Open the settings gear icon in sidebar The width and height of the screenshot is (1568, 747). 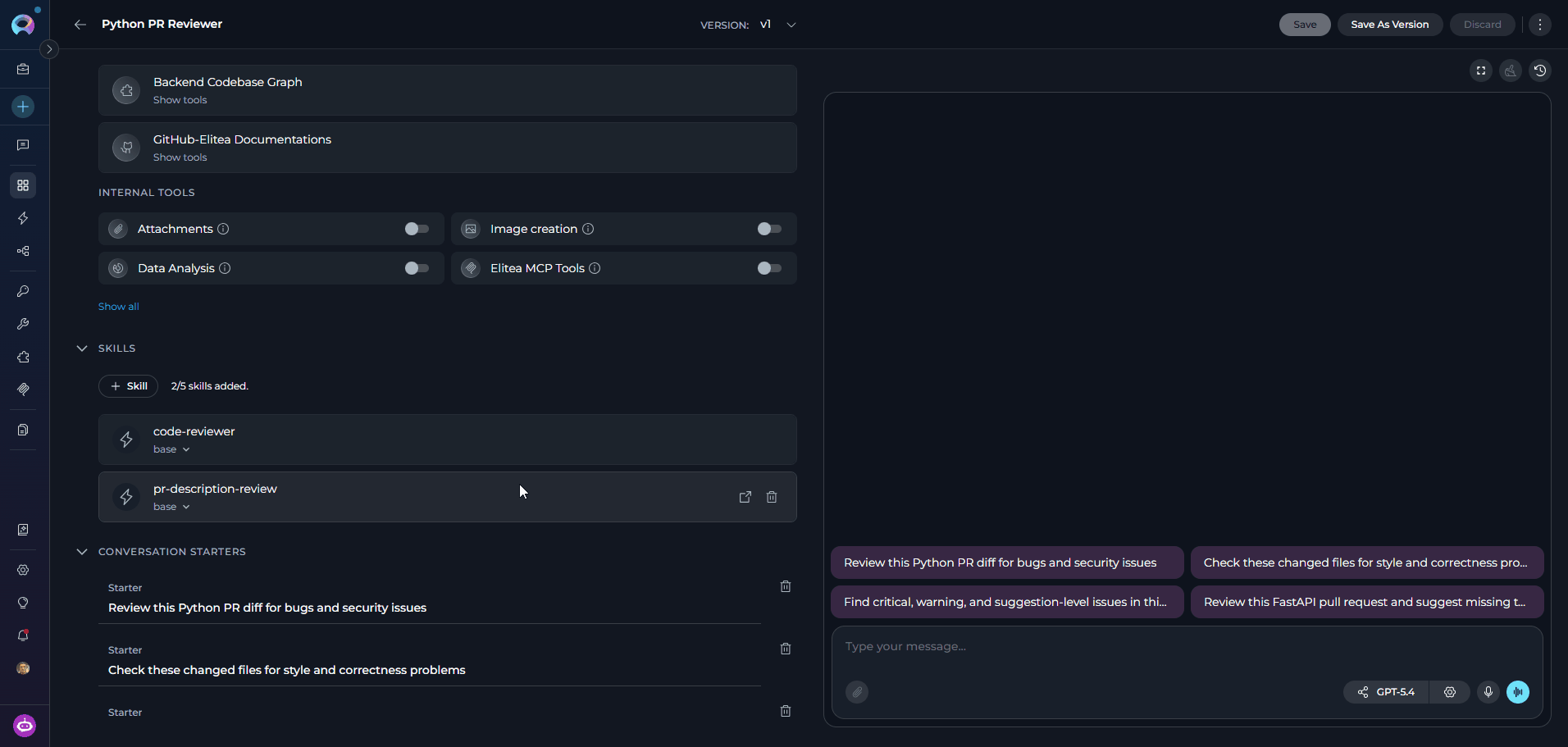point(23,570)
